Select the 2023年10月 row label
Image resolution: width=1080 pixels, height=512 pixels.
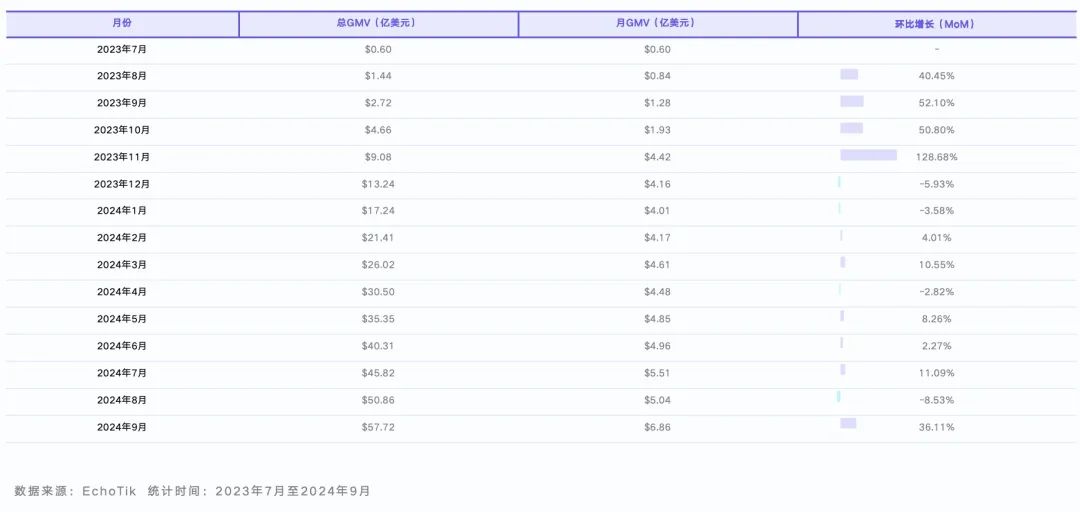(x=122, y=130)
